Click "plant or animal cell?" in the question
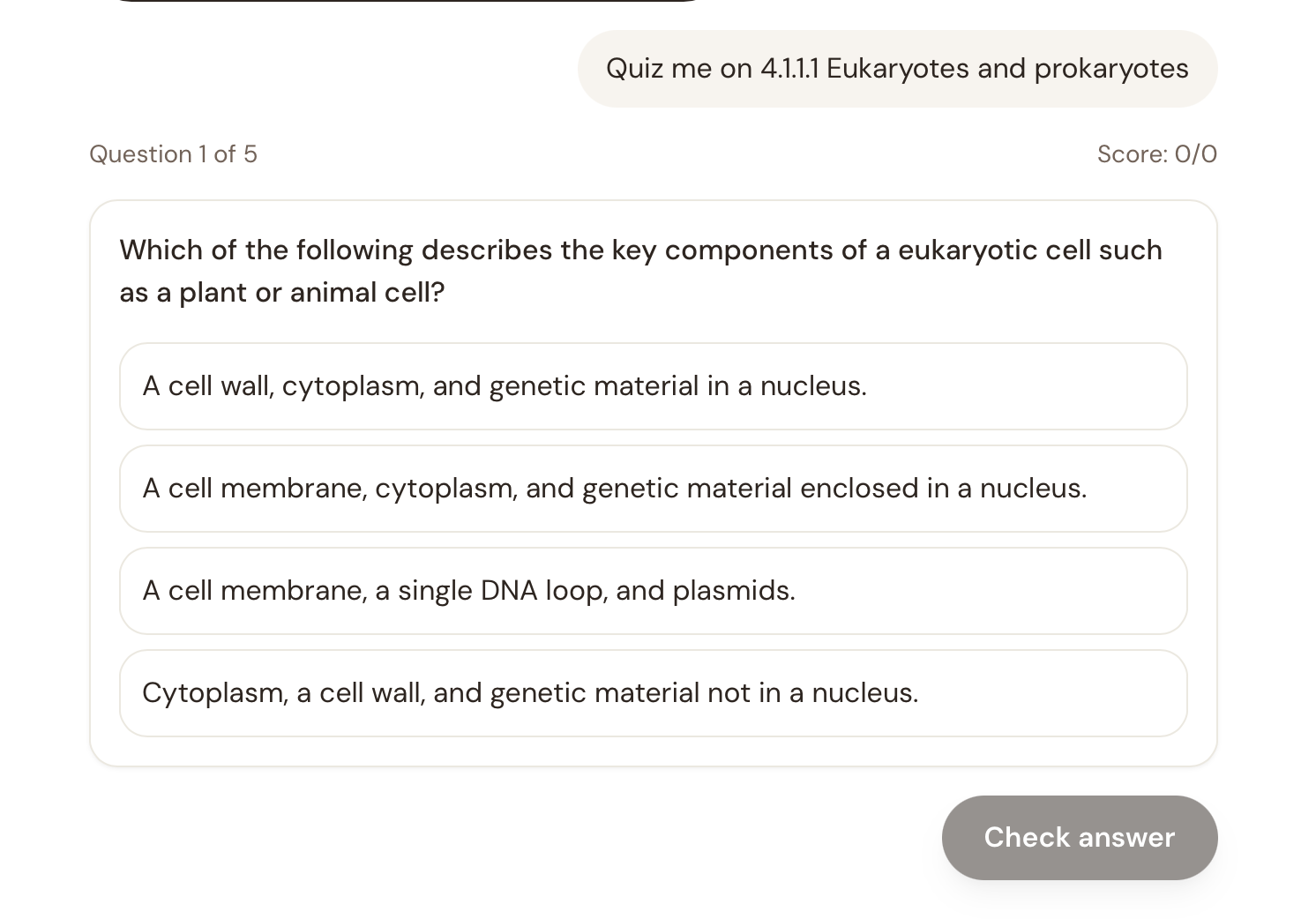 [311, 293]
